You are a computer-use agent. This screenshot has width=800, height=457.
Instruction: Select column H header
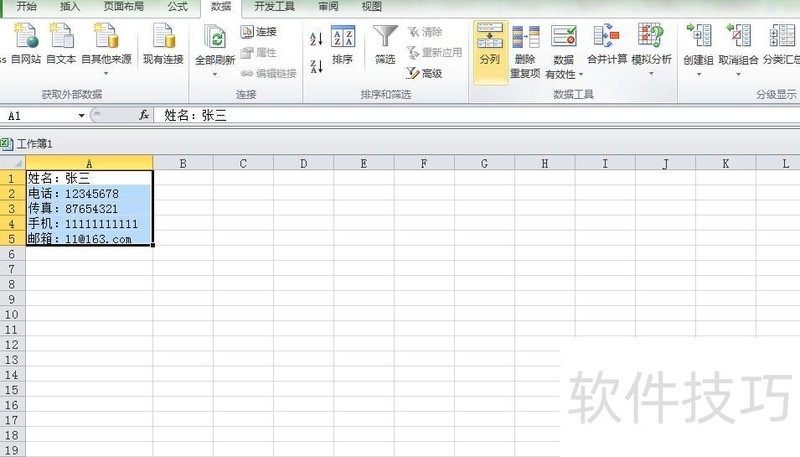[x=544, y=163]
